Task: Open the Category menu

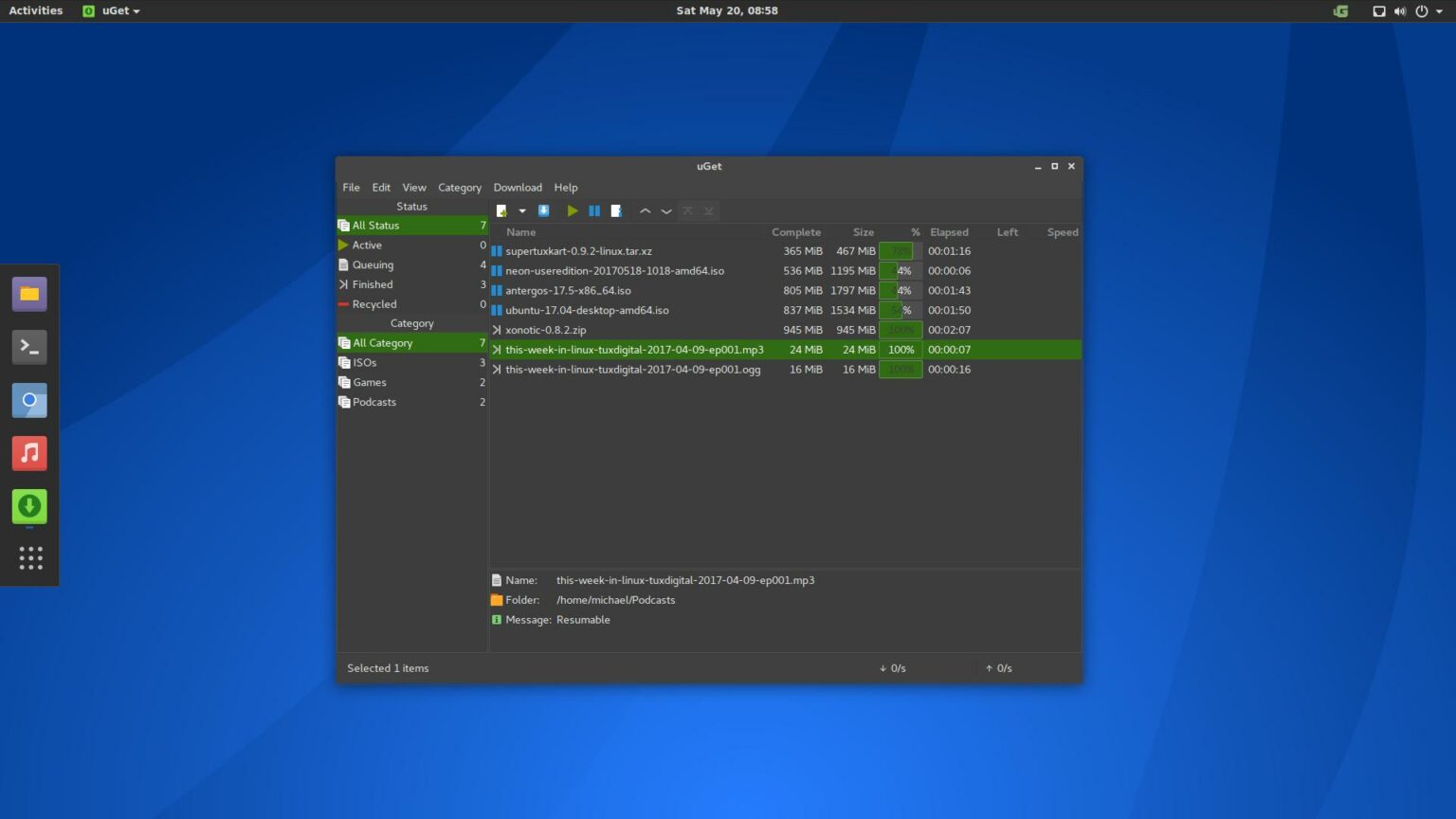Action: (x=459, y=187)
